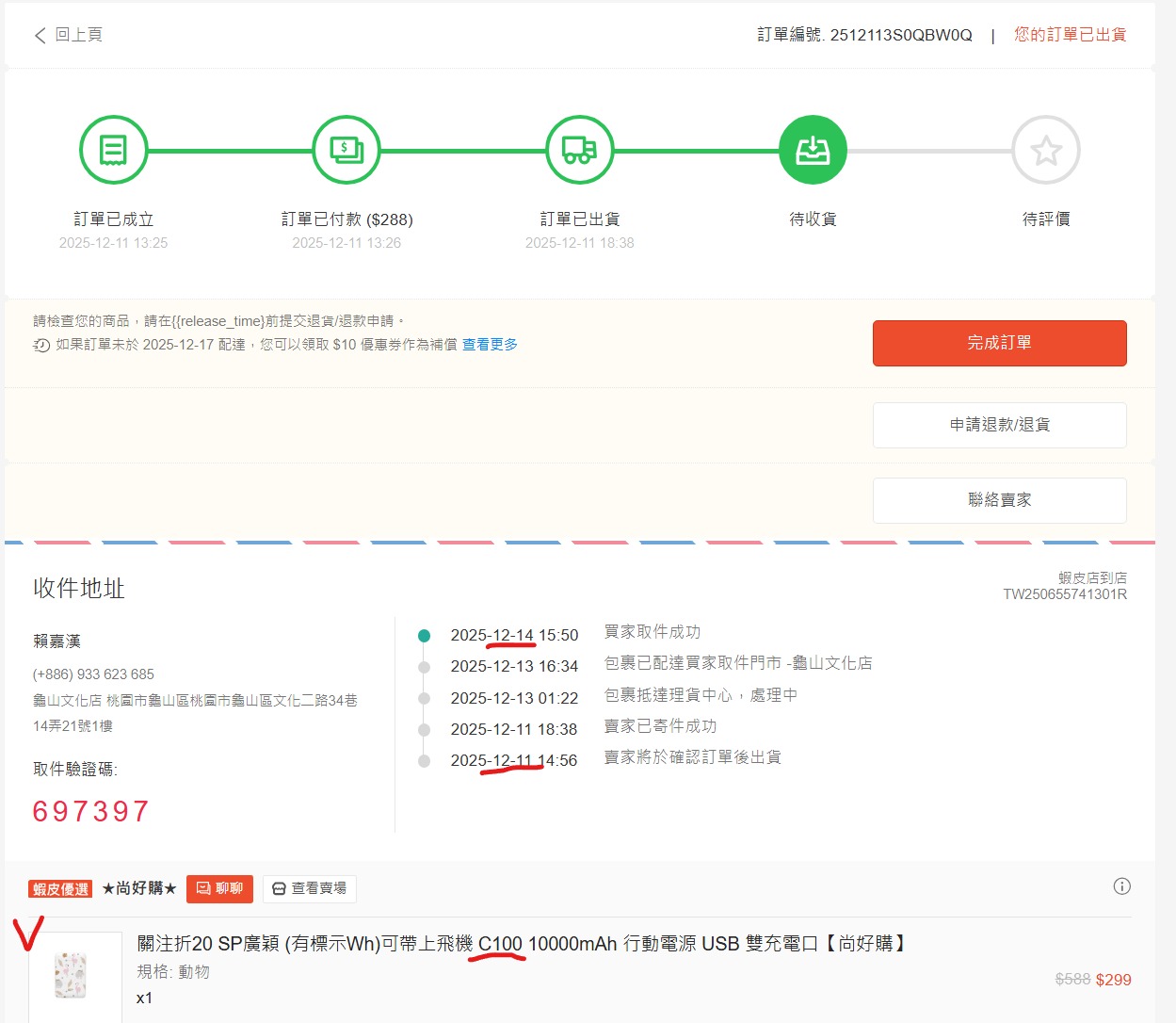Click the power bank product thumbnail
This screenshot has height=1023, width=1176.
point(72,975)
